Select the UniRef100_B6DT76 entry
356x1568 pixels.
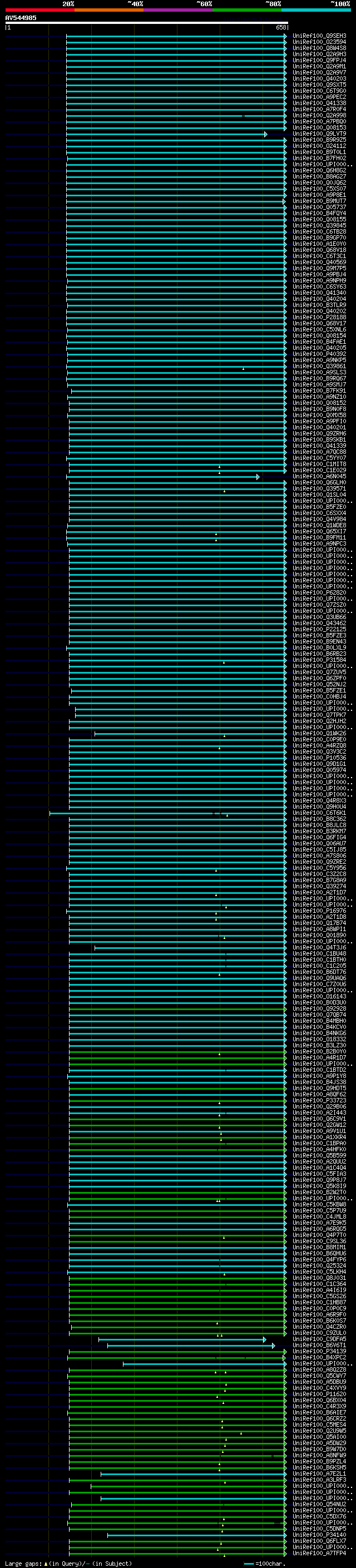[x=319, y=972]
